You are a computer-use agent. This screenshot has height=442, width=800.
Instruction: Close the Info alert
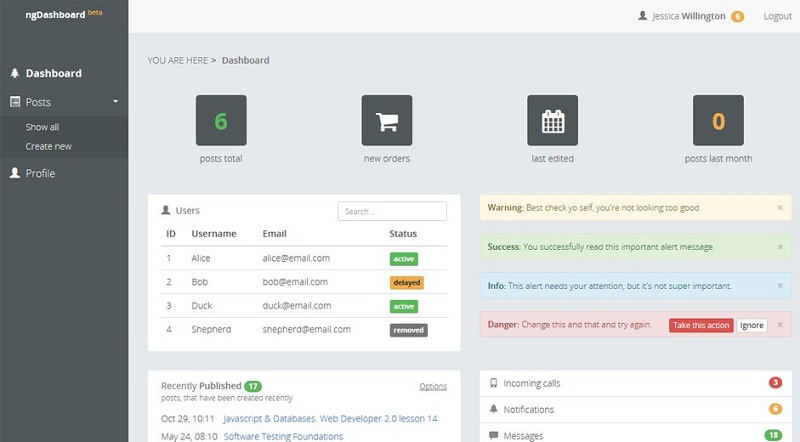pyautogui.click(x=780, y=286)
